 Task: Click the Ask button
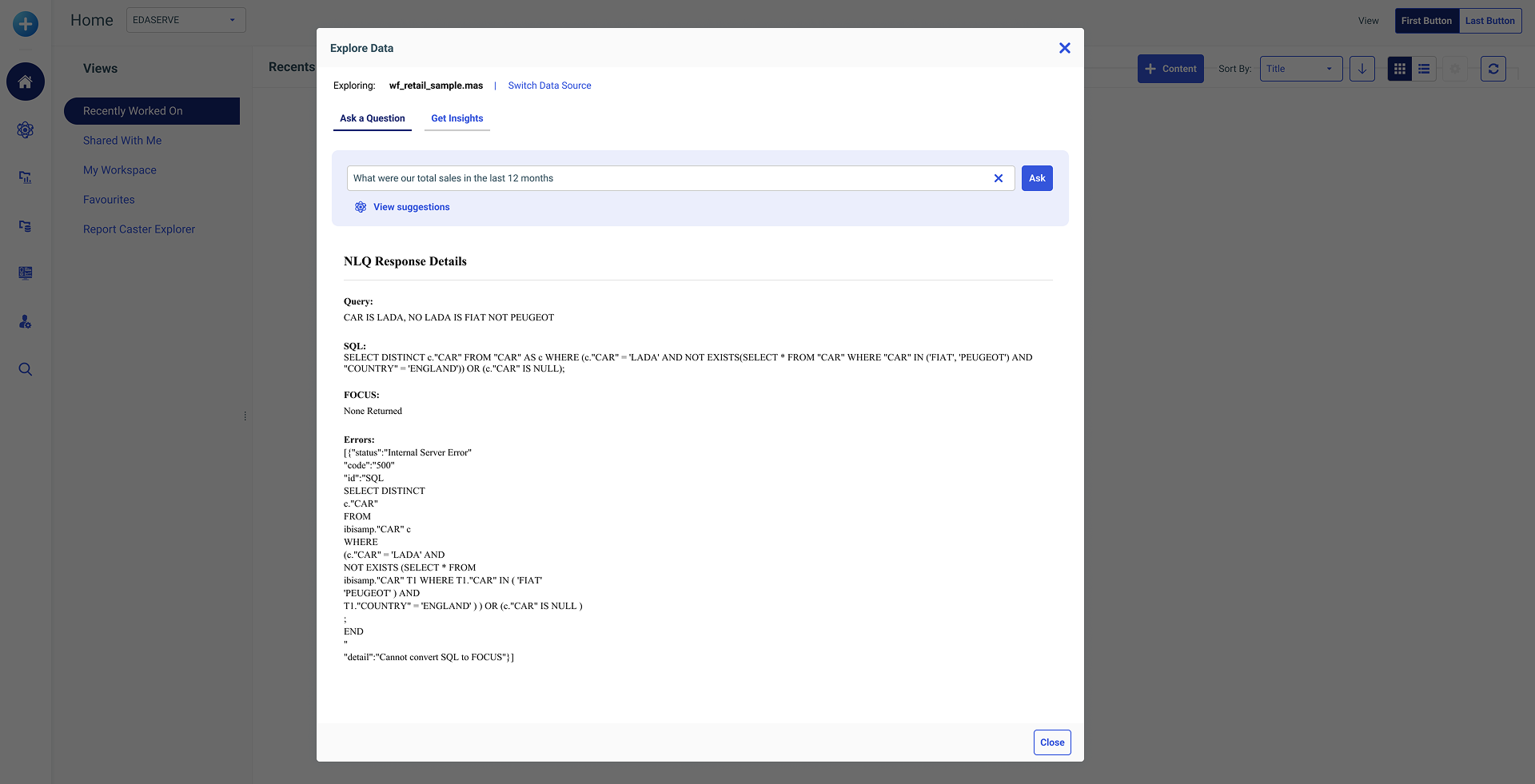(1037, 178)
